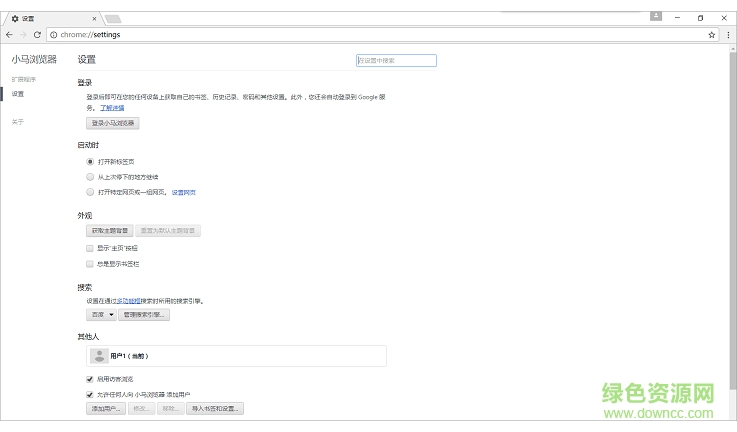Expand the 百度 search engine dropdown

pyautogui.click(x=101, y=315)
